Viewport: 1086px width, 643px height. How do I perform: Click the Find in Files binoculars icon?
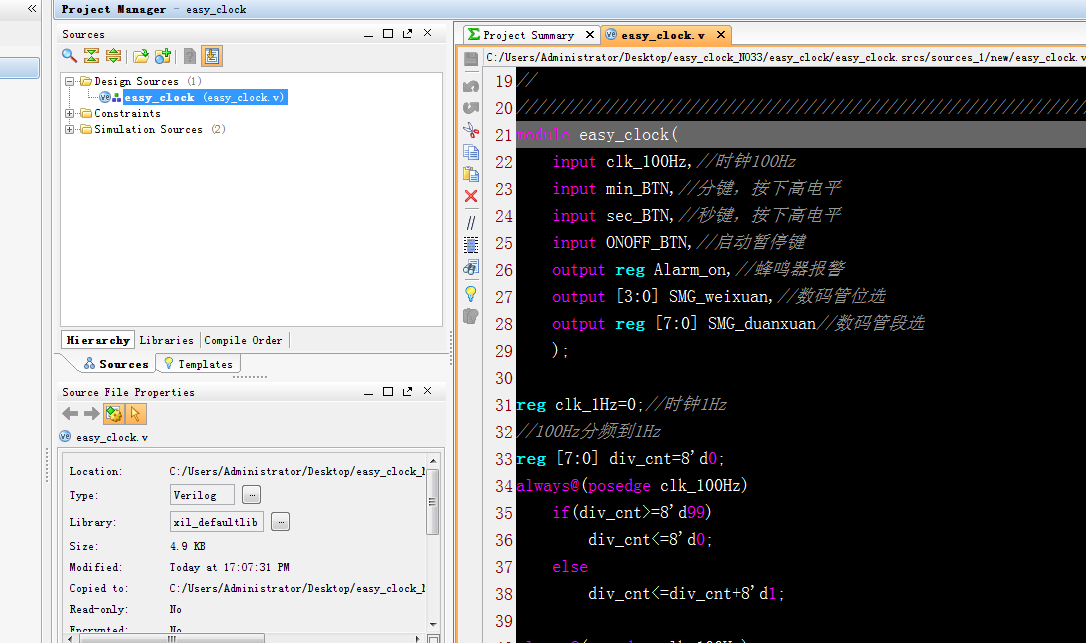pyautogui.click(x=470, y=268)
